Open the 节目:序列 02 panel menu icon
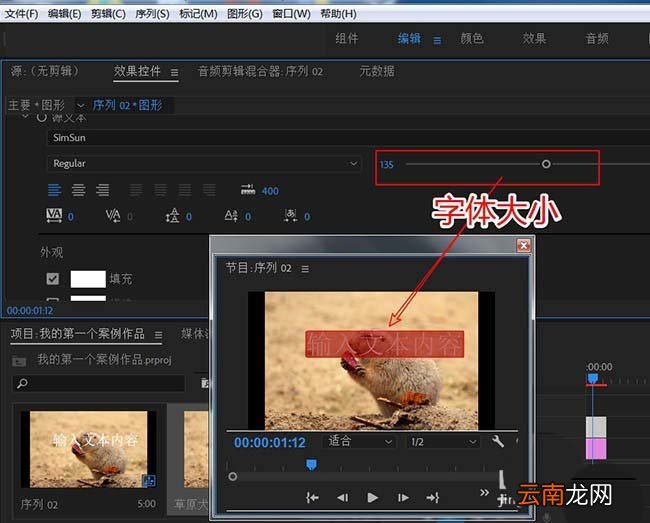Screen dimensions: 650x523 (x=305, y=269)
